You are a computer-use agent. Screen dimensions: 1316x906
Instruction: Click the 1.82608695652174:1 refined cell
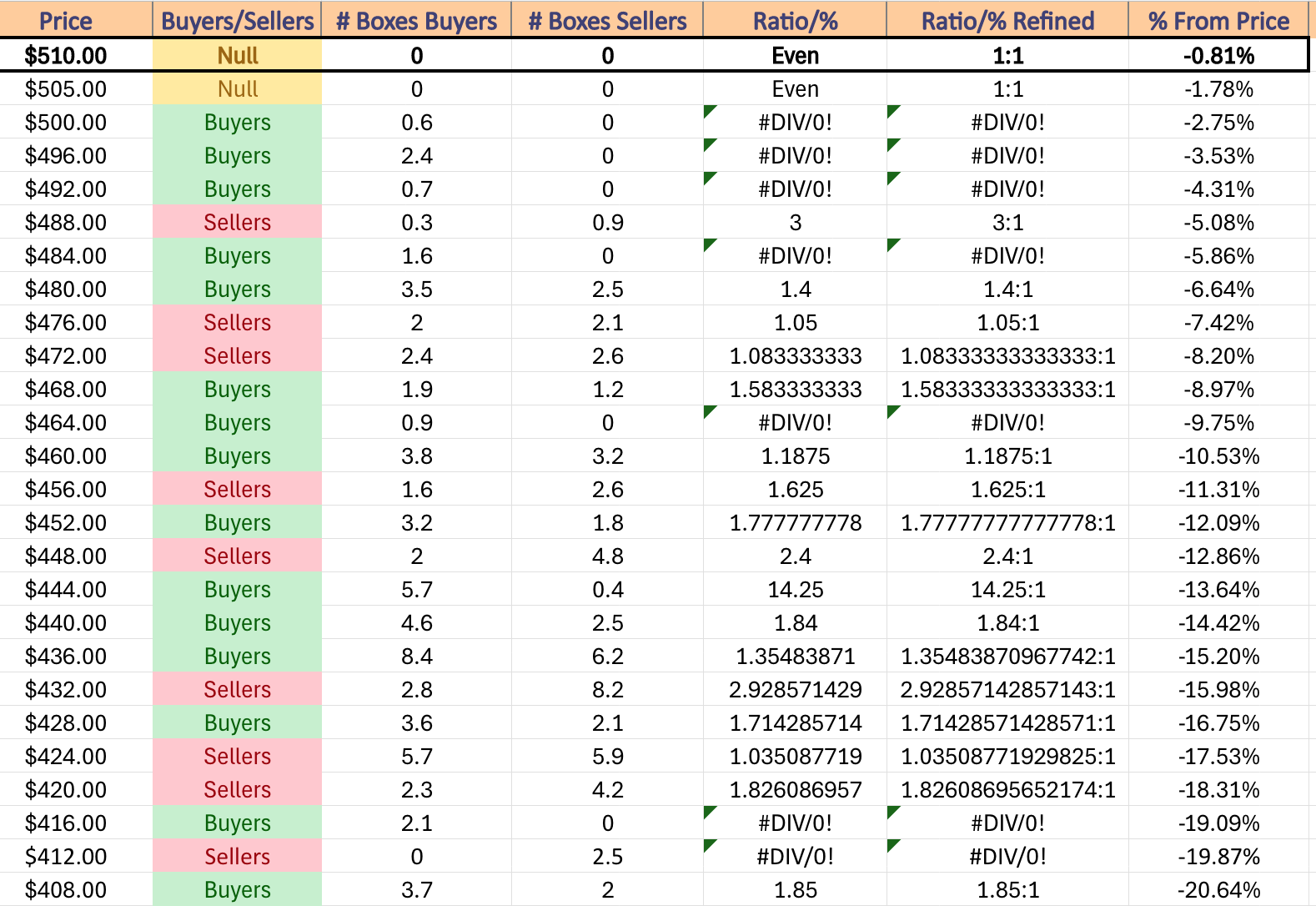1007,789
